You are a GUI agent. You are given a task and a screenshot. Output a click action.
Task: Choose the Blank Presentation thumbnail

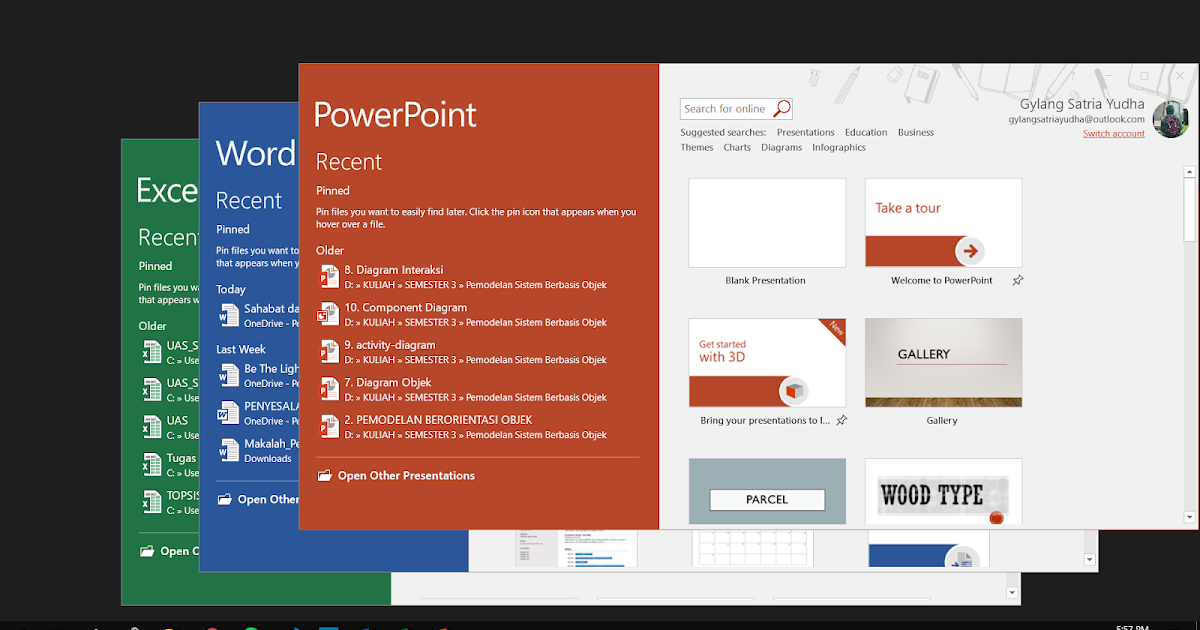click(x=767, y=223)
